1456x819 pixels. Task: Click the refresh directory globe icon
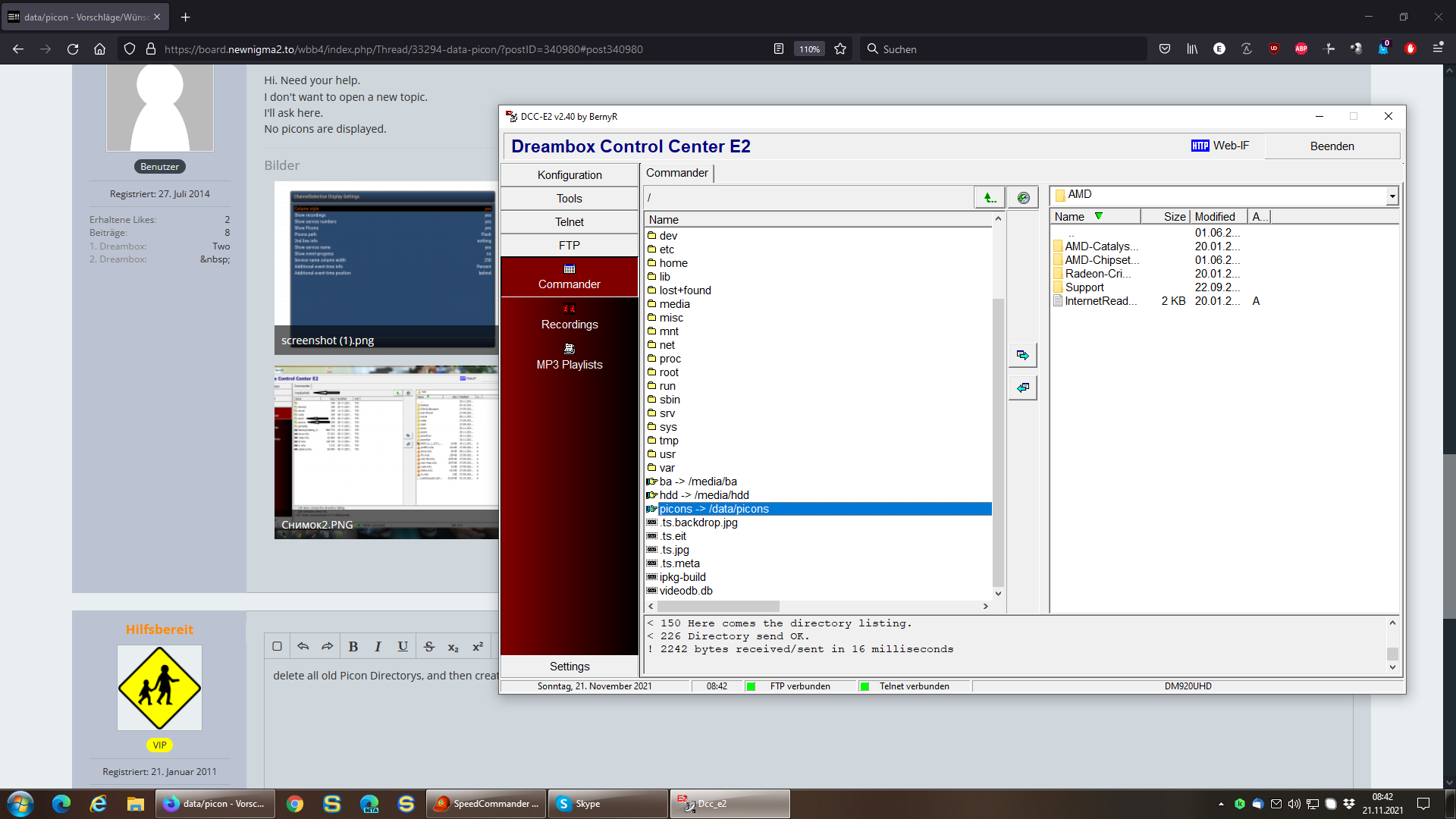[1023, 198]
